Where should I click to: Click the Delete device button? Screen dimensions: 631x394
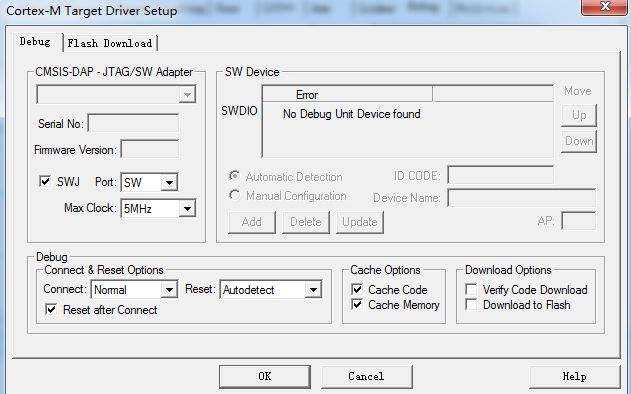[306, 222]
